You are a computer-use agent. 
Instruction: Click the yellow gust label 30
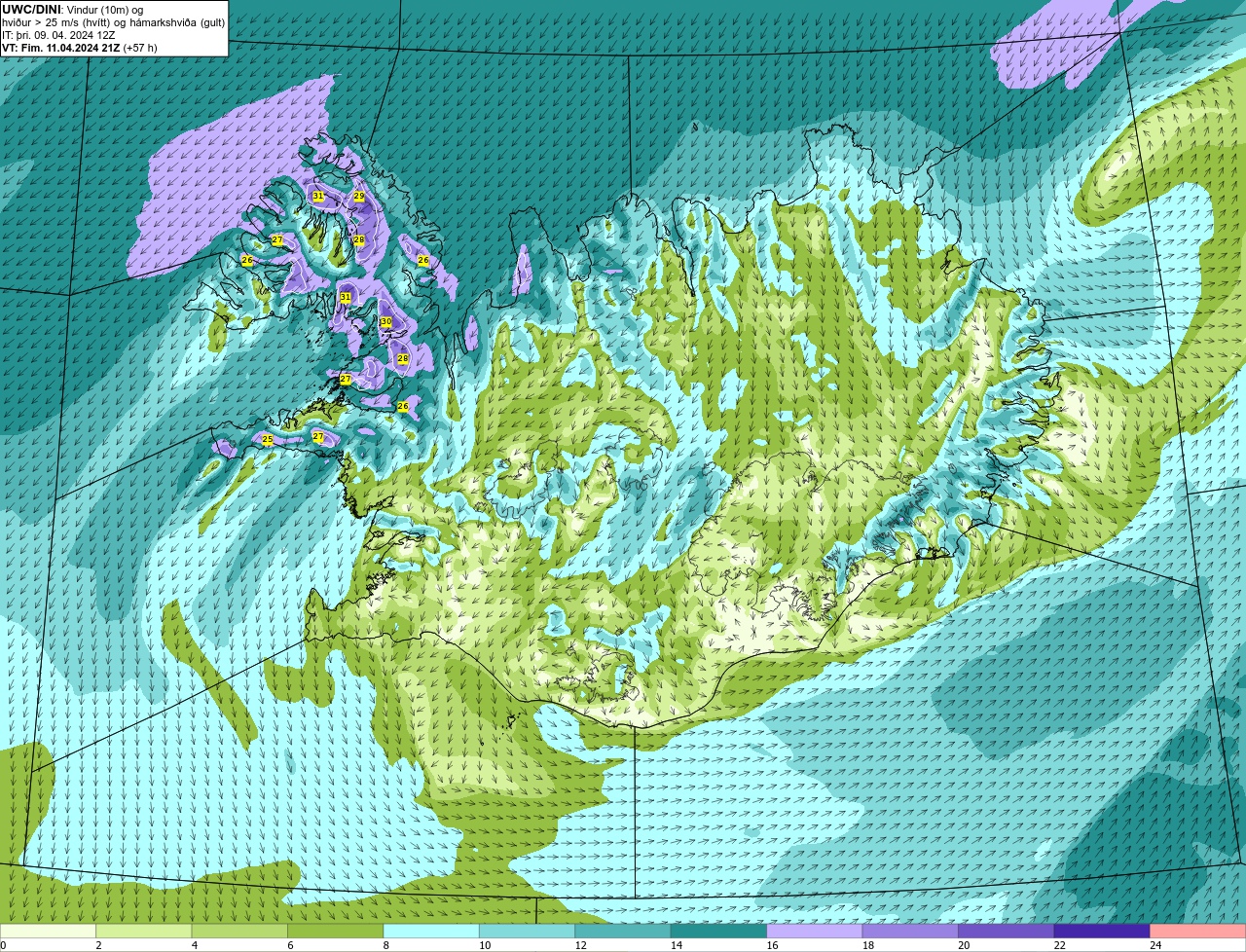click(385, 322)
